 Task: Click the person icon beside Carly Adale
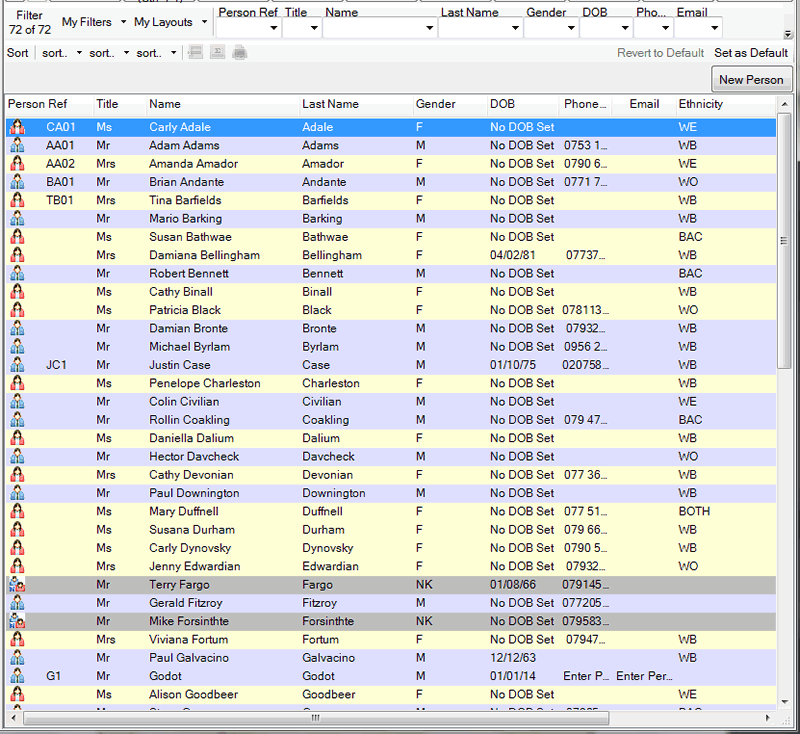[17, 128]
